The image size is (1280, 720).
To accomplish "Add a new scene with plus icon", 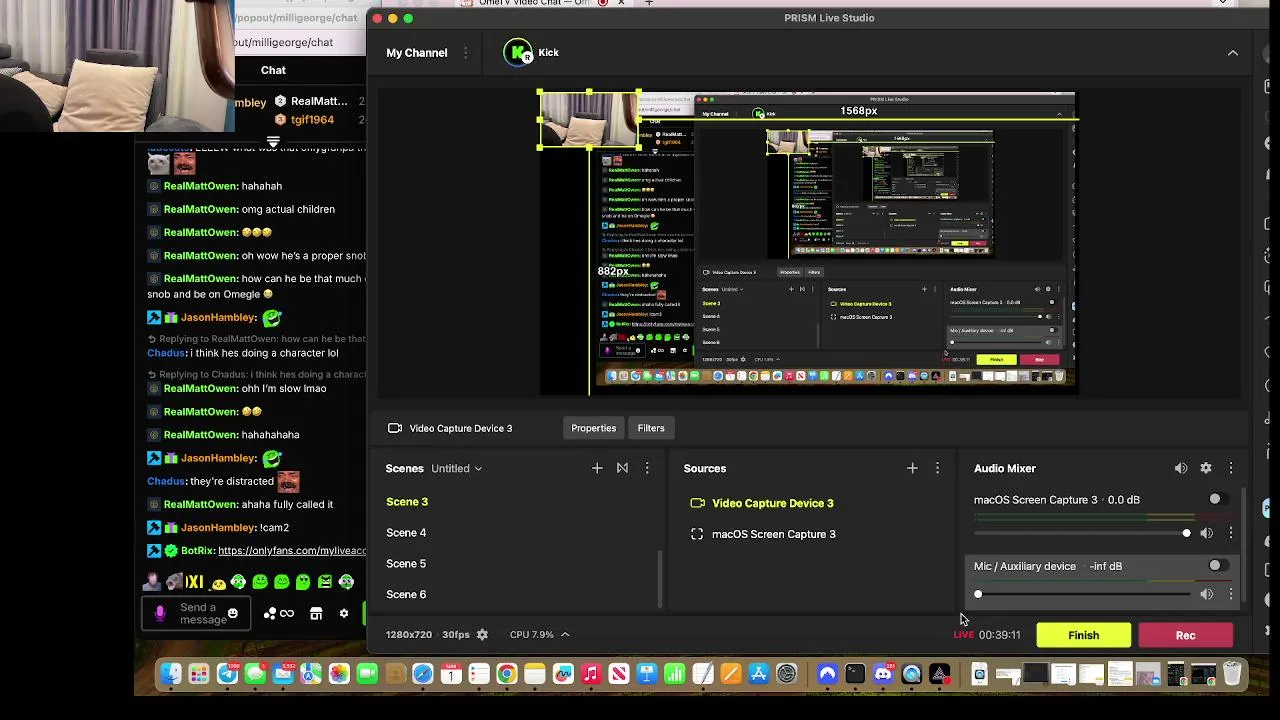I will 597,468.
